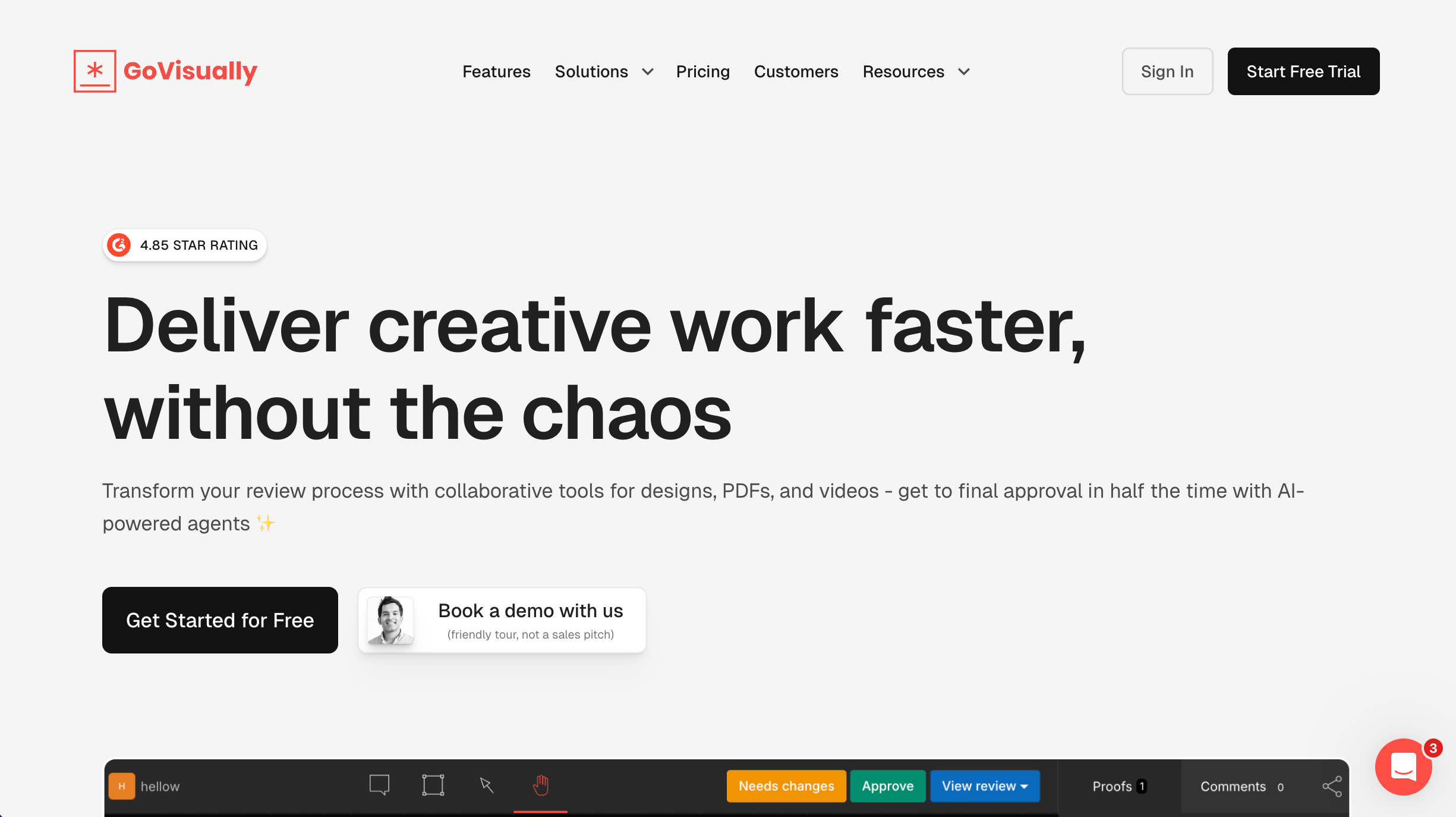The height and width of the screenshot is (817, 1456).
Task: Open the View review dropdown
Action: 985,786
